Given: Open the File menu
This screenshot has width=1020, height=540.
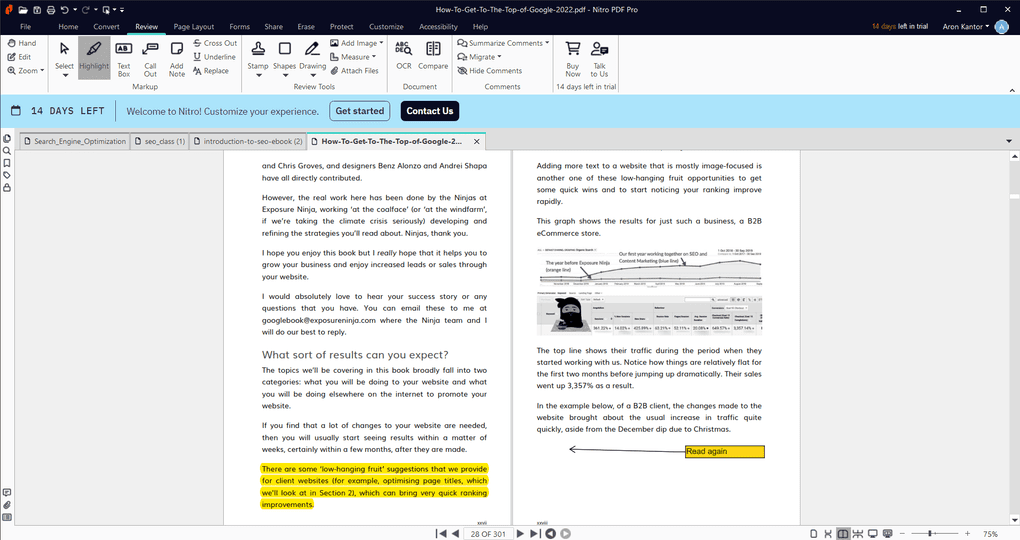Looking at the screenshot, I should tap(25, 27).
